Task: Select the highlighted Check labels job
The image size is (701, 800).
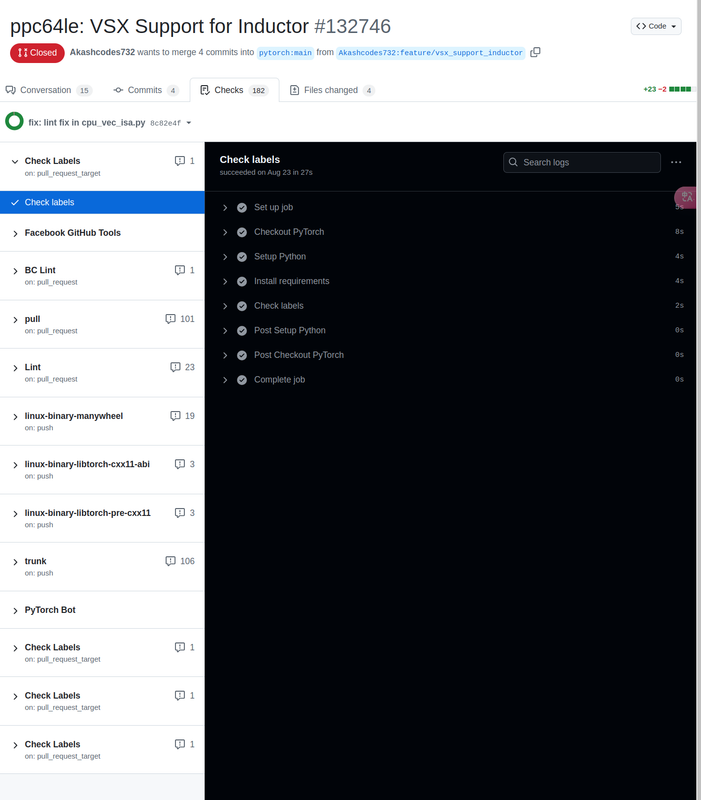Action: tap(102, 203)
